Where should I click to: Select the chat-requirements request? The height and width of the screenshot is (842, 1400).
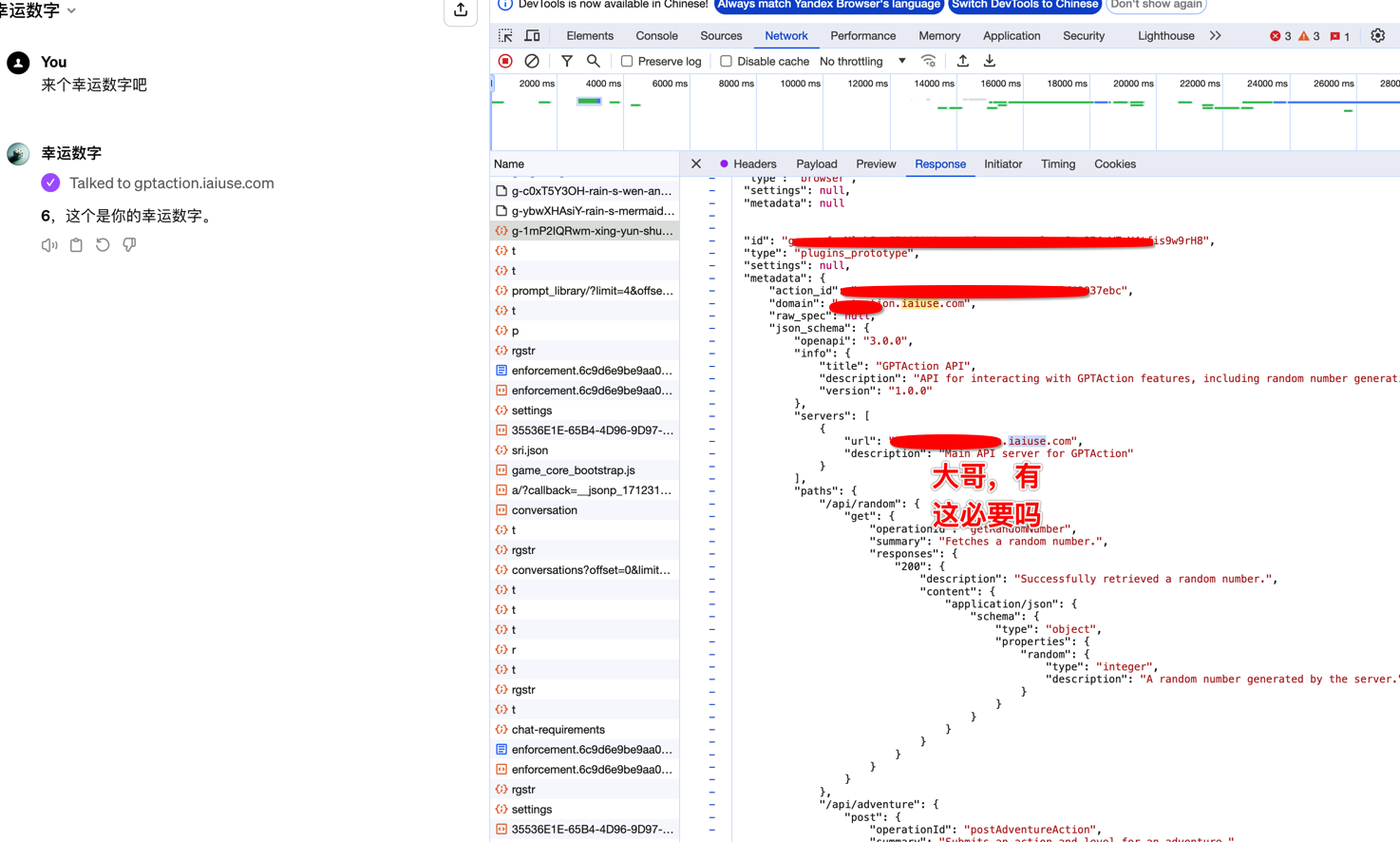click(x=585, y=730)
